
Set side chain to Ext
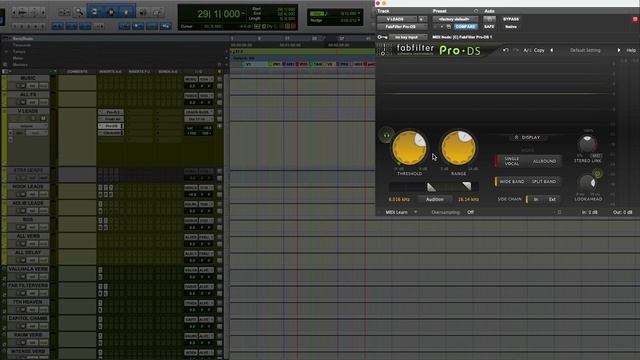coord(552,199)
